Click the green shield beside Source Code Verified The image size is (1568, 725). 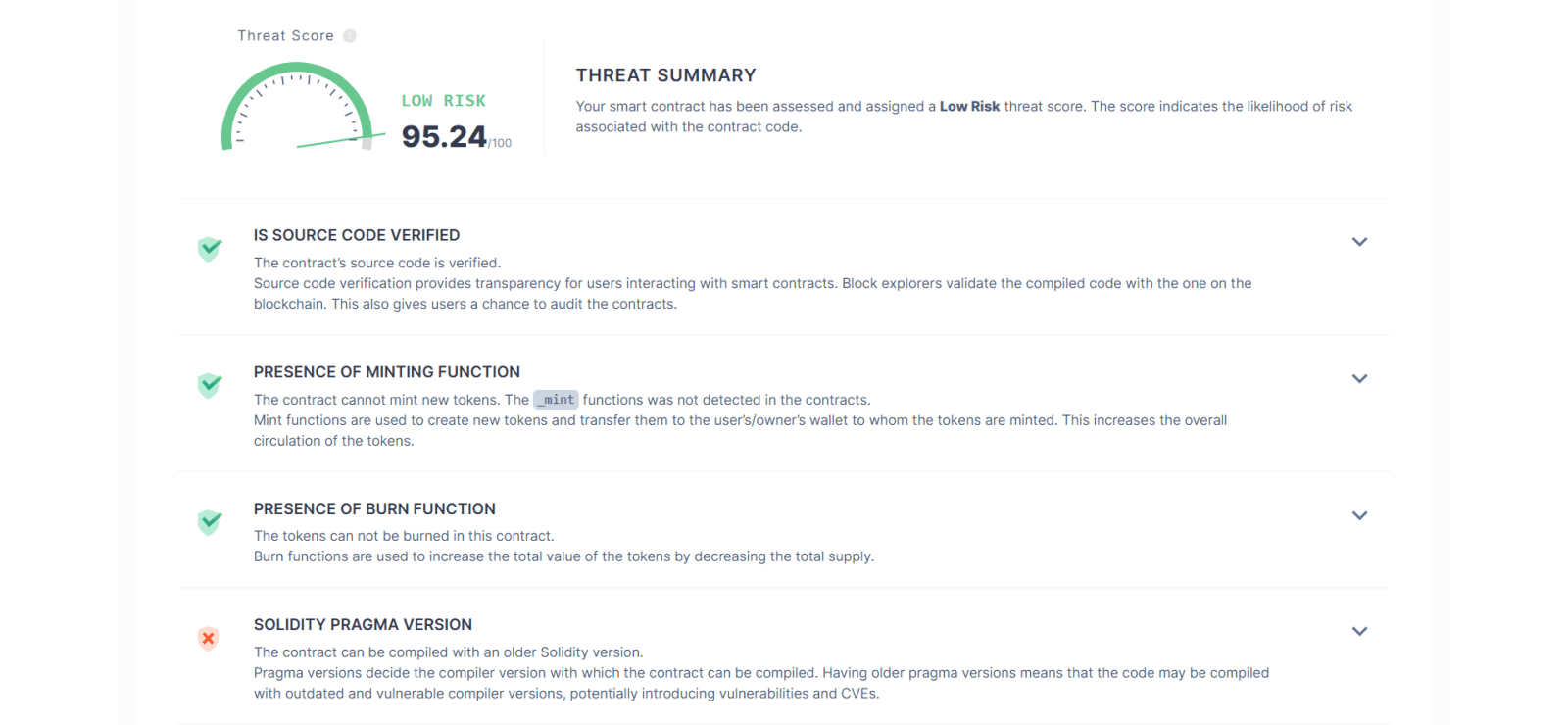coord(210,249)
